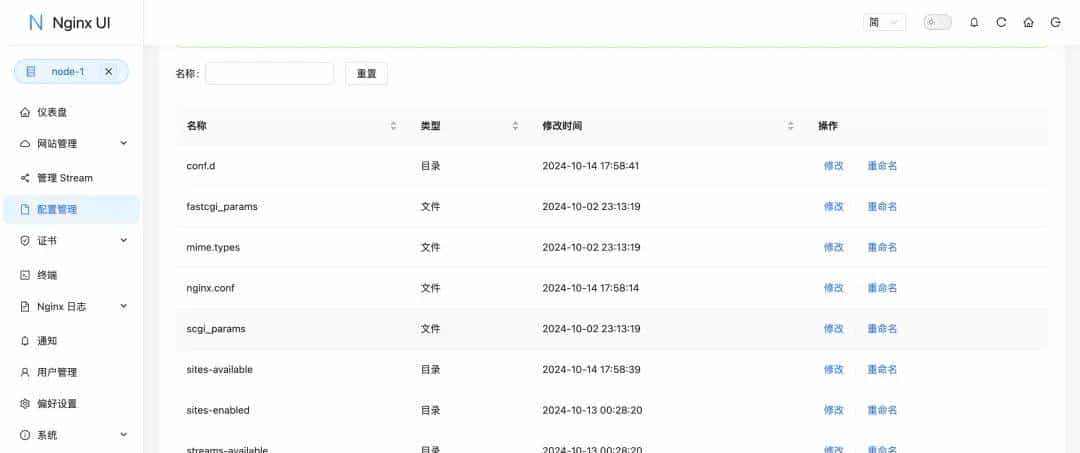
Task: Expand the Nginx 日志 submenu arrow
Action: click(x=124, y=306)
